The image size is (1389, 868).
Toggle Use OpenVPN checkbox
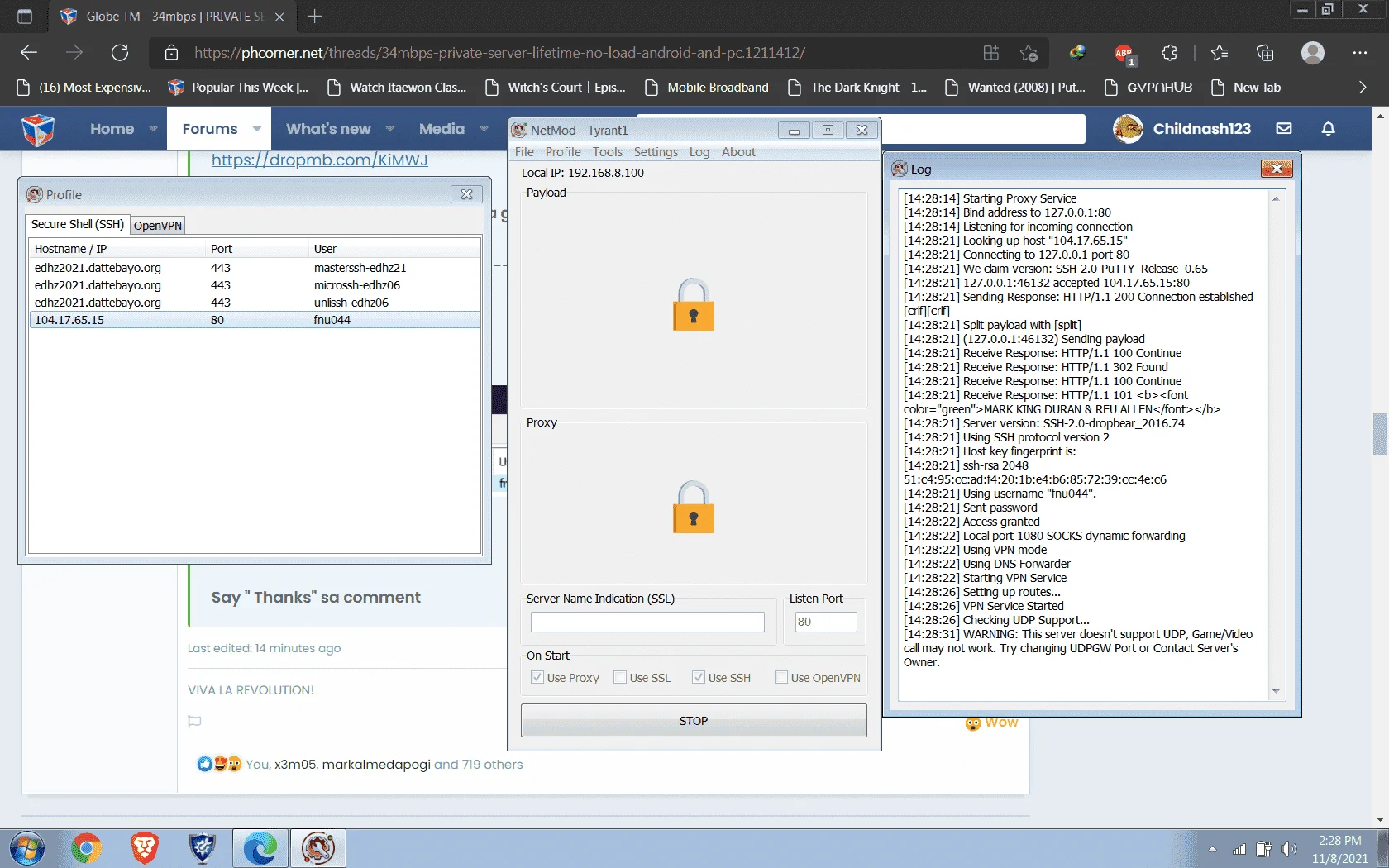pyautogui.click(x=780, y=677)
